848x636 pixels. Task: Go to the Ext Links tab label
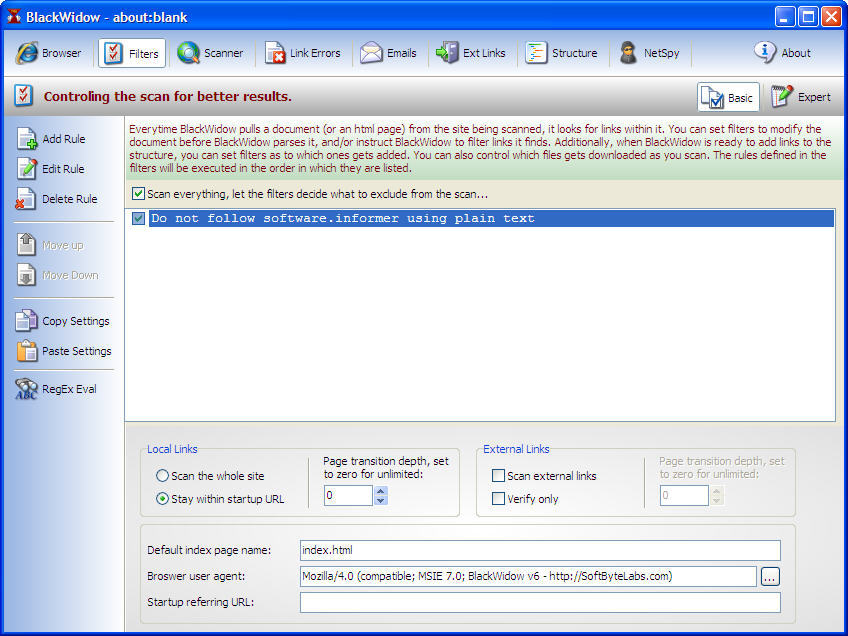[484, 53]
